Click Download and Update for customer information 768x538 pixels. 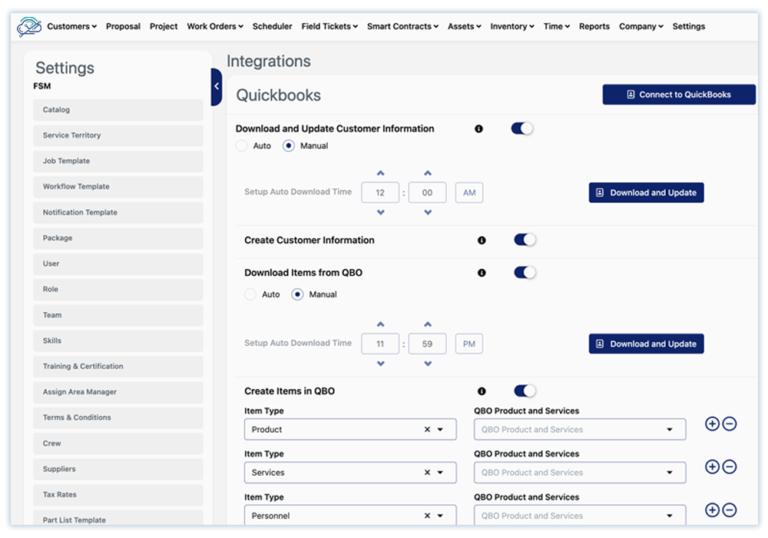pyautogui.click(x=647, y=193)
